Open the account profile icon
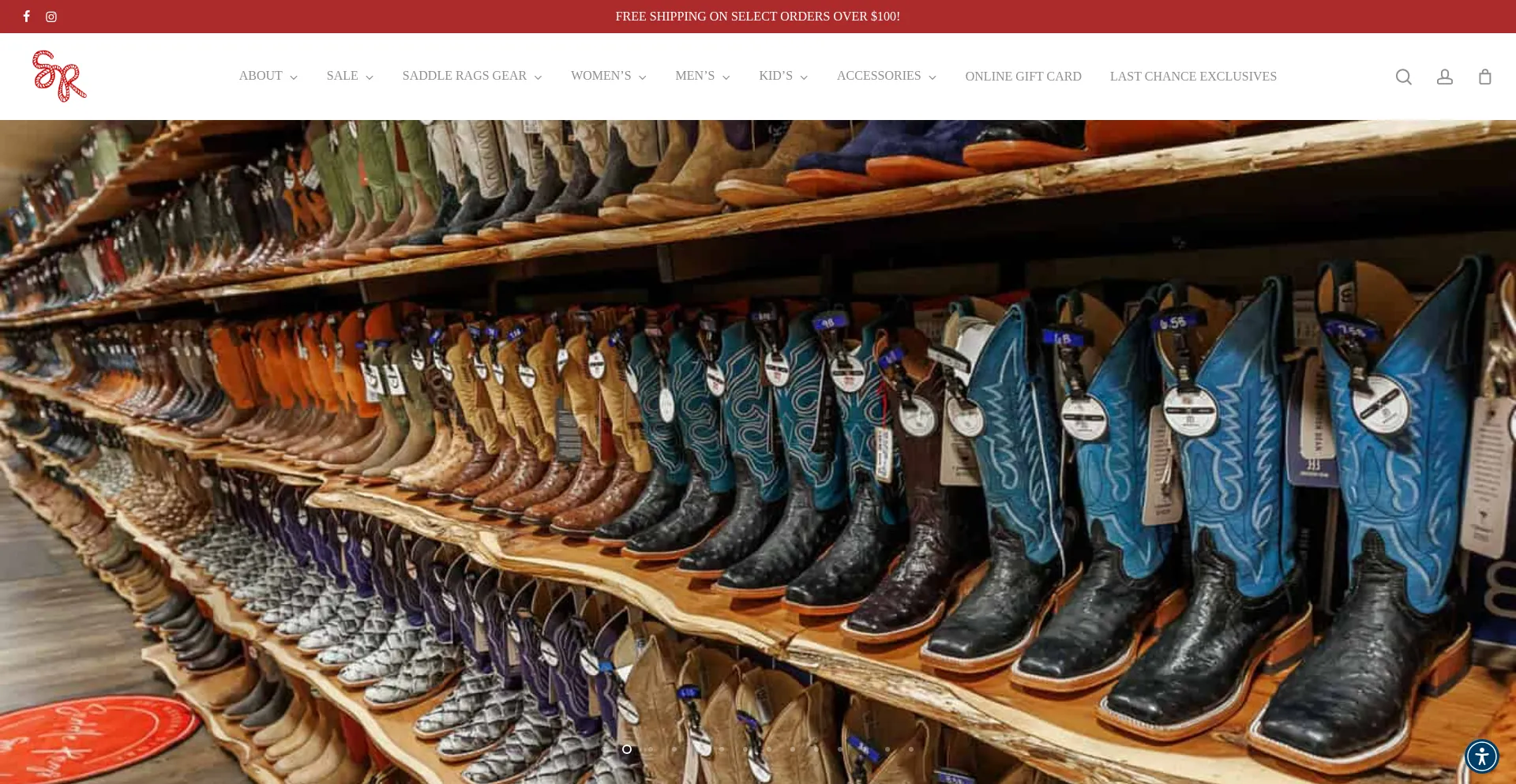The height and width of the screenshot is (784, 1516). (1445, 77)
